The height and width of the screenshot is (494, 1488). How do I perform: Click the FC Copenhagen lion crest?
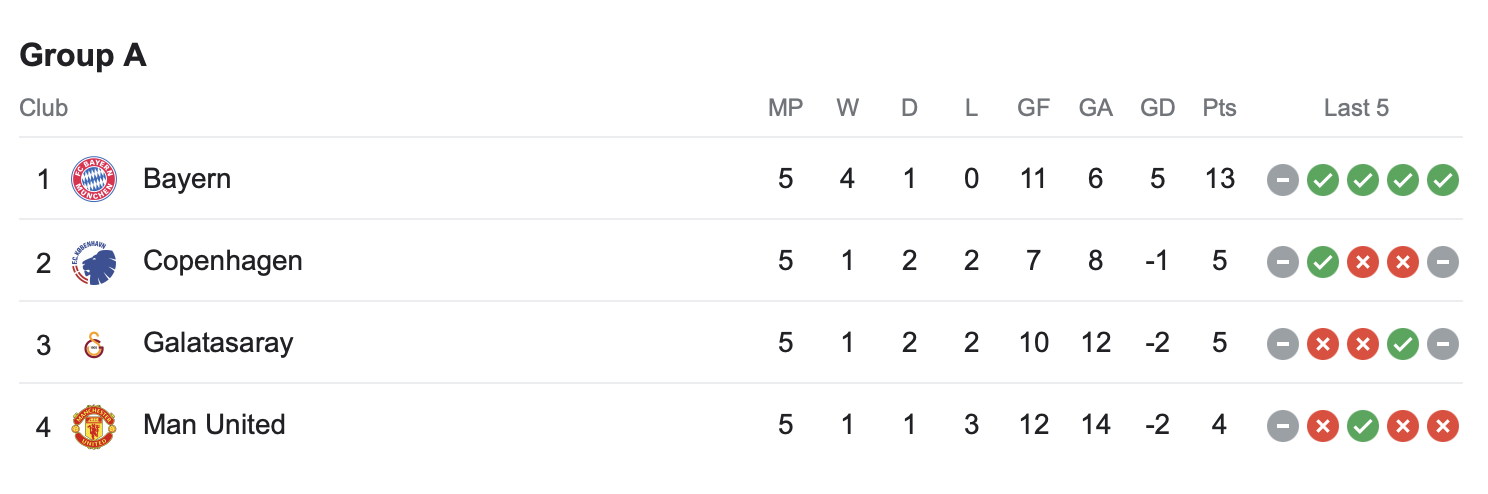pos(94,262)
